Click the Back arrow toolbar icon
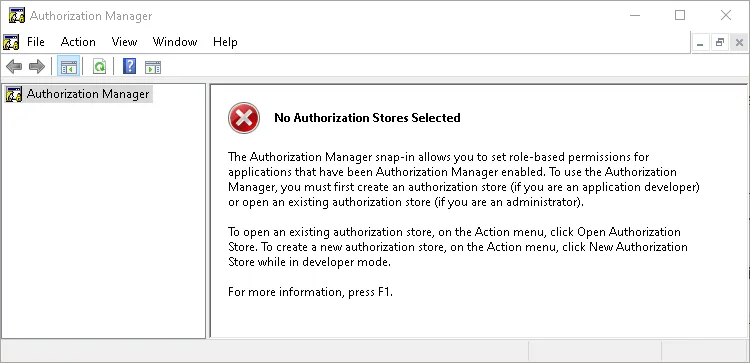The image size is (750, 363). [14, 66]
